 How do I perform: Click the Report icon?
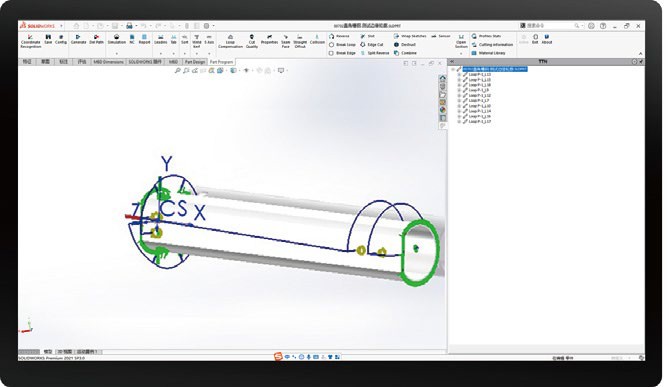(144, 39)
